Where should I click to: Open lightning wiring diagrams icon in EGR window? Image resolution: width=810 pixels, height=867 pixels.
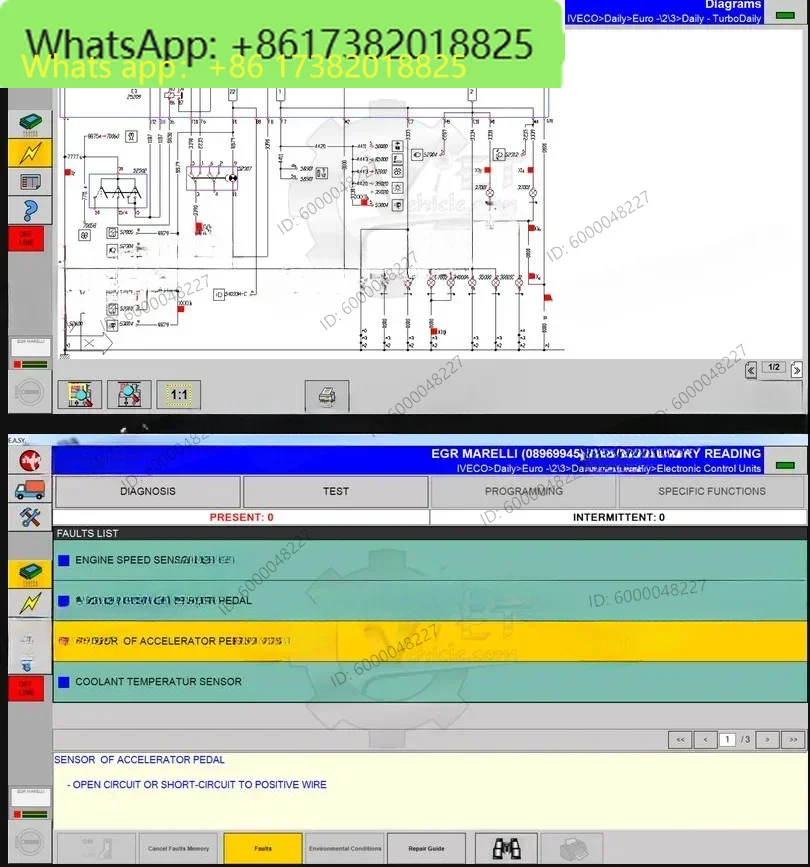click(x=30, y=603)
